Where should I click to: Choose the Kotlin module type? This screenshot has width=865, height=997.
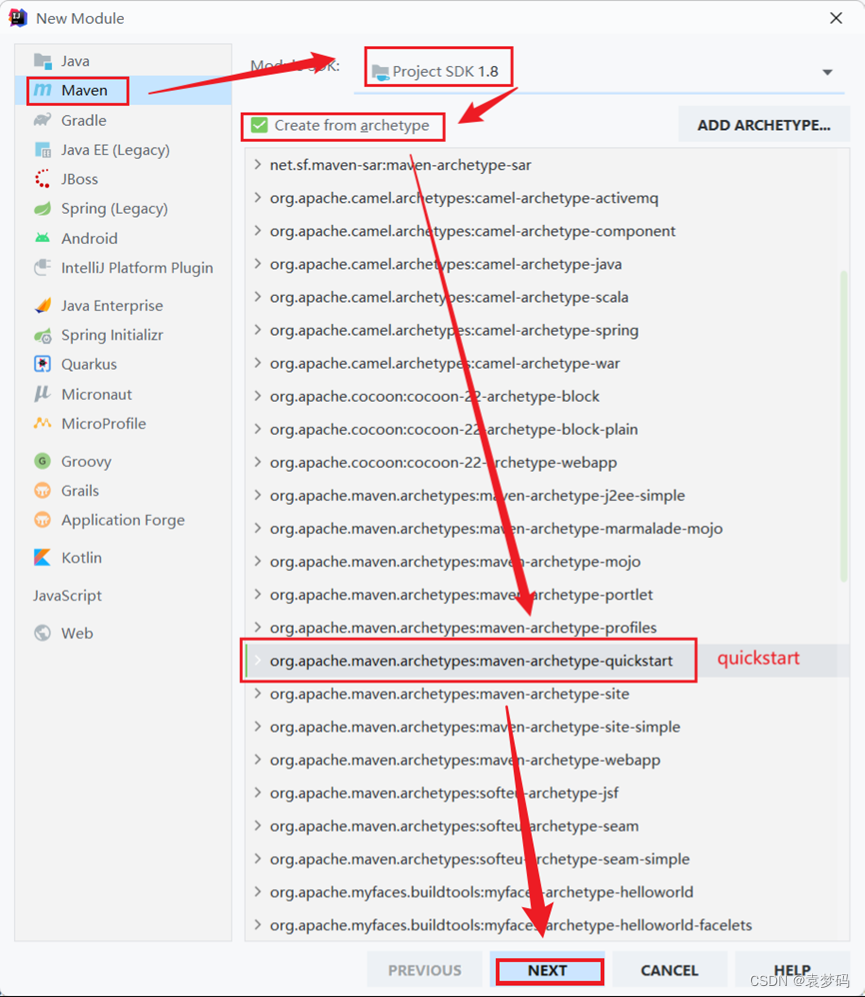(123, 558)
